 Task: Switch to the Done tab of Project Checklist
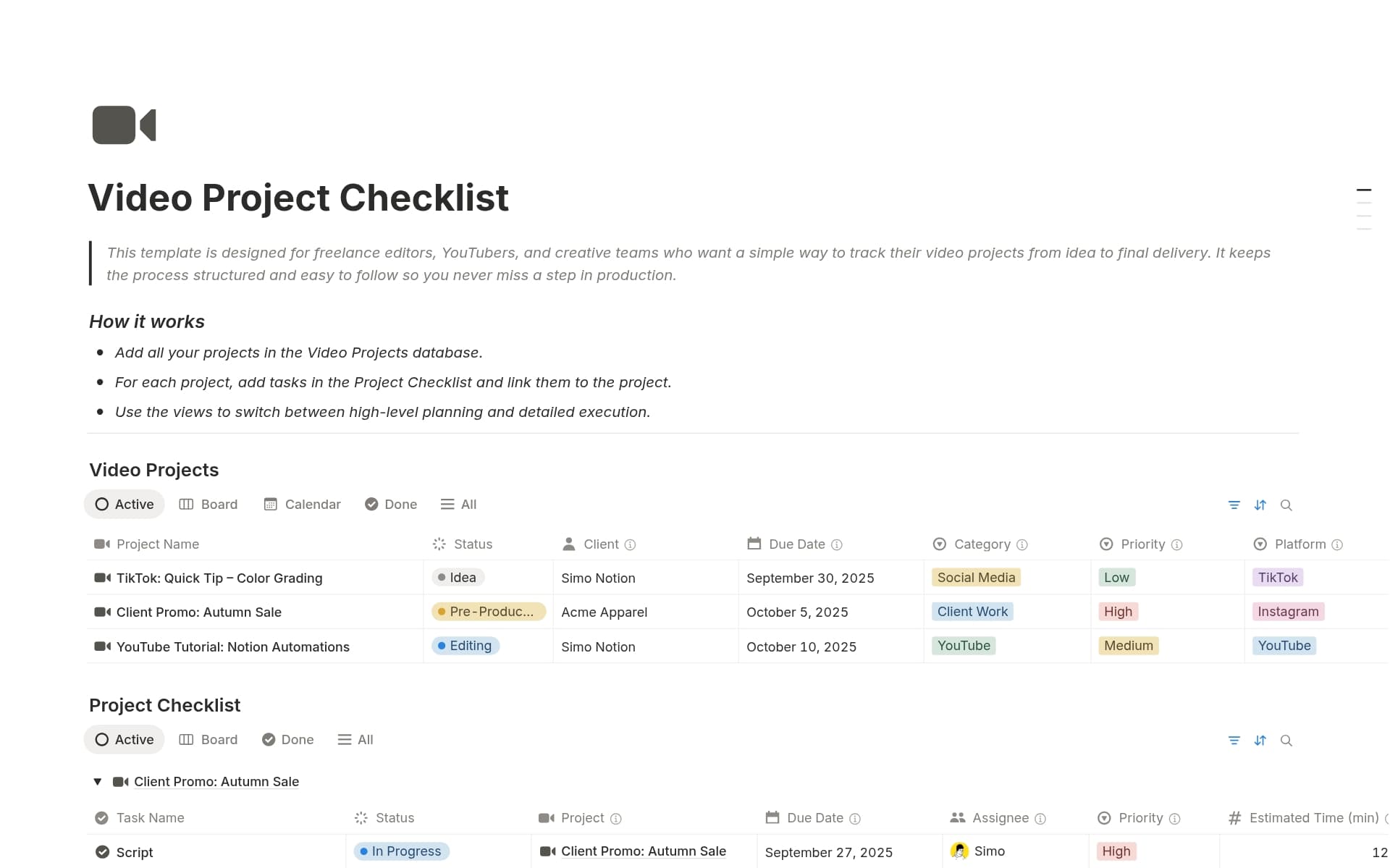pos(287,739)
